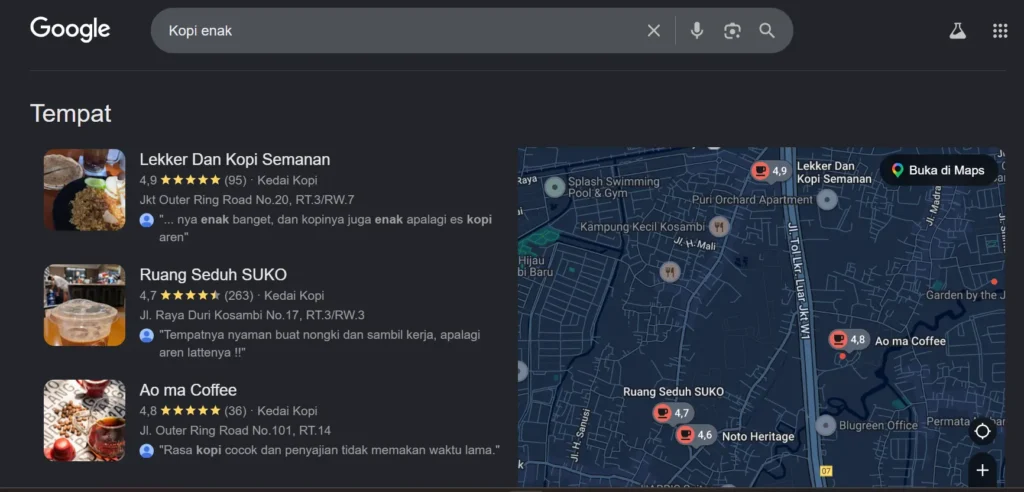Click the magnifying glass search icon
This screenshot has width=1024, height=492.
click(767, 31)
